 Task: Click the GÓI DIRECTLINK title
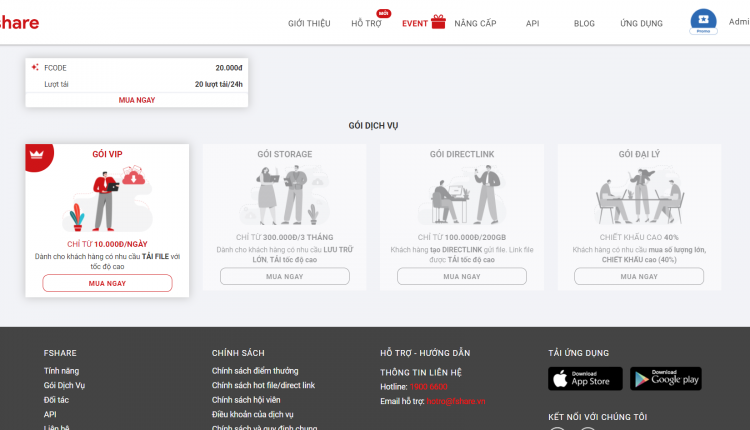coord(462,154)
